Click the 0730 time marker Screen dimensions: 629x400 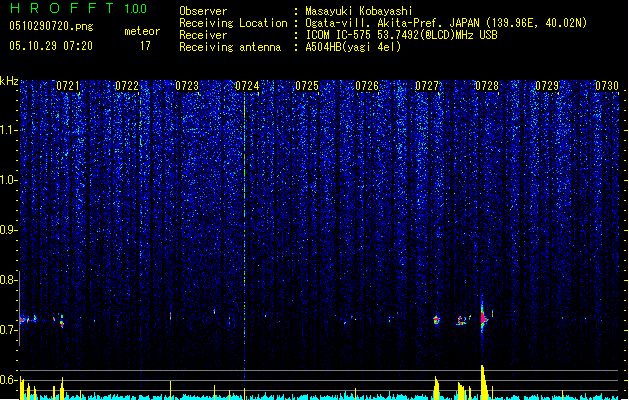pos(607,86)
